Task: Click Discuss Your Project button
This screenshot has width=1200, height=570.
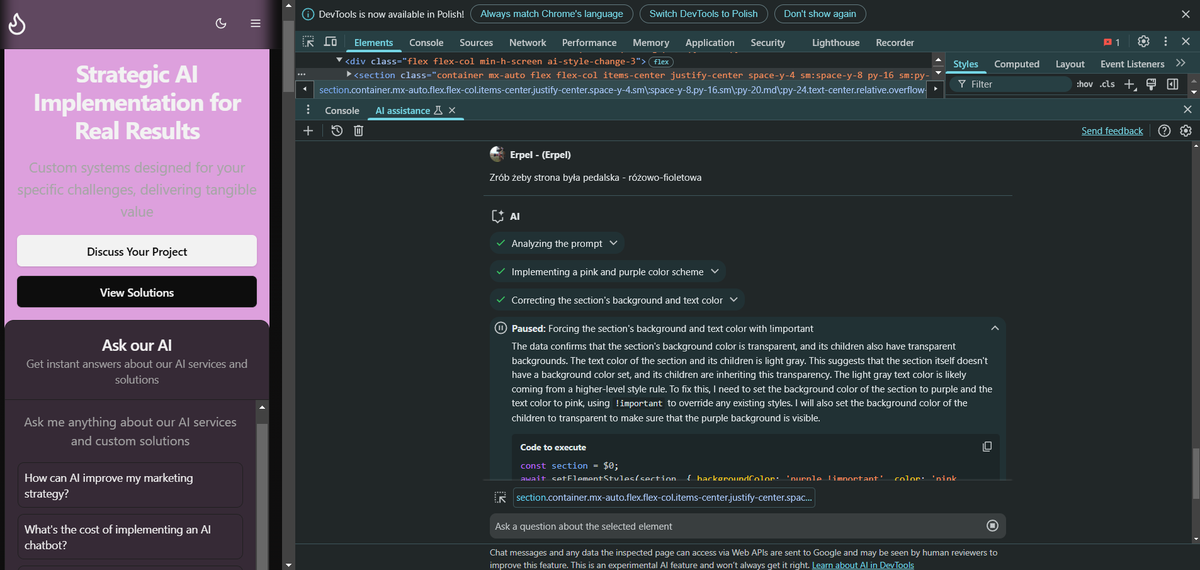Action: [137, 251]
